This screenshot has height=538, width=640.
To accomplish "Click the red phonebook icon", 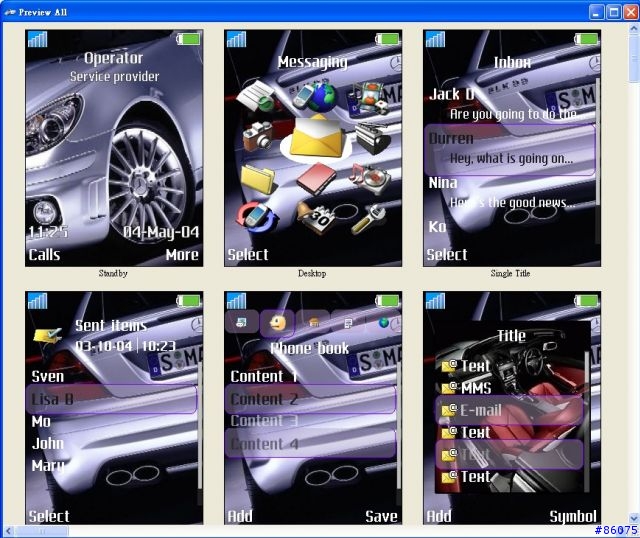I will coord(316,179).
